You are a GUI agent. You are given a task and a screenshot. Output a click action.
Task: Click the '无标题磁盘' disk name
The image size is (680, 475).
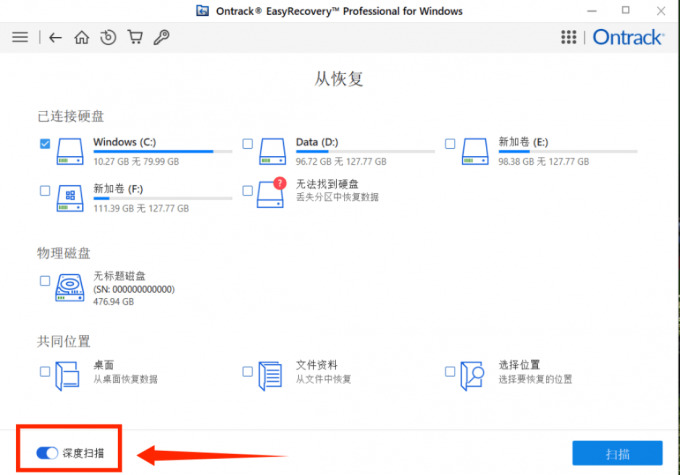pyautogui.click(x=119, y=276)
